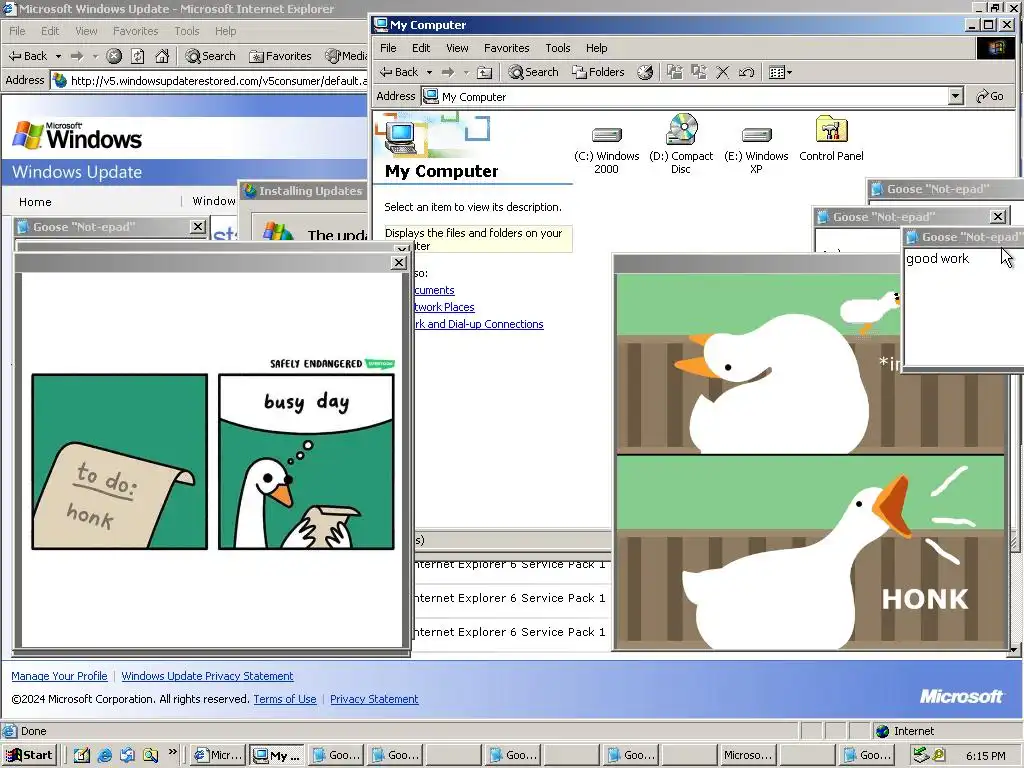Expand the My Computer address bar dropdown
Image resolution: width=1024 pixels, height=768 pixels.
pyautogui.click(x=955, y=96)
